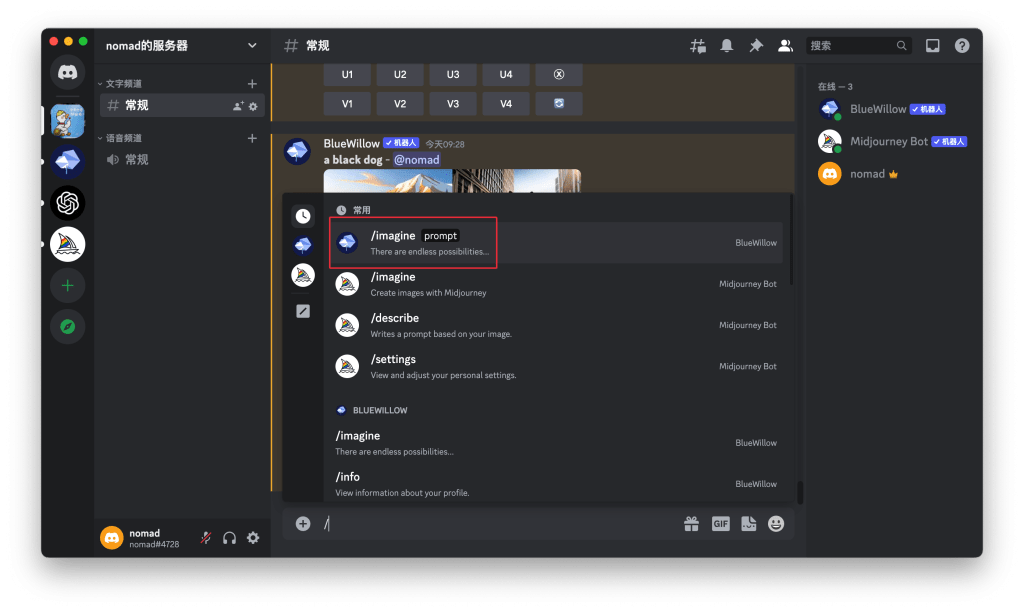1024x612 pixels.
Task: Click V2 variation button
Action: point(400,104)
